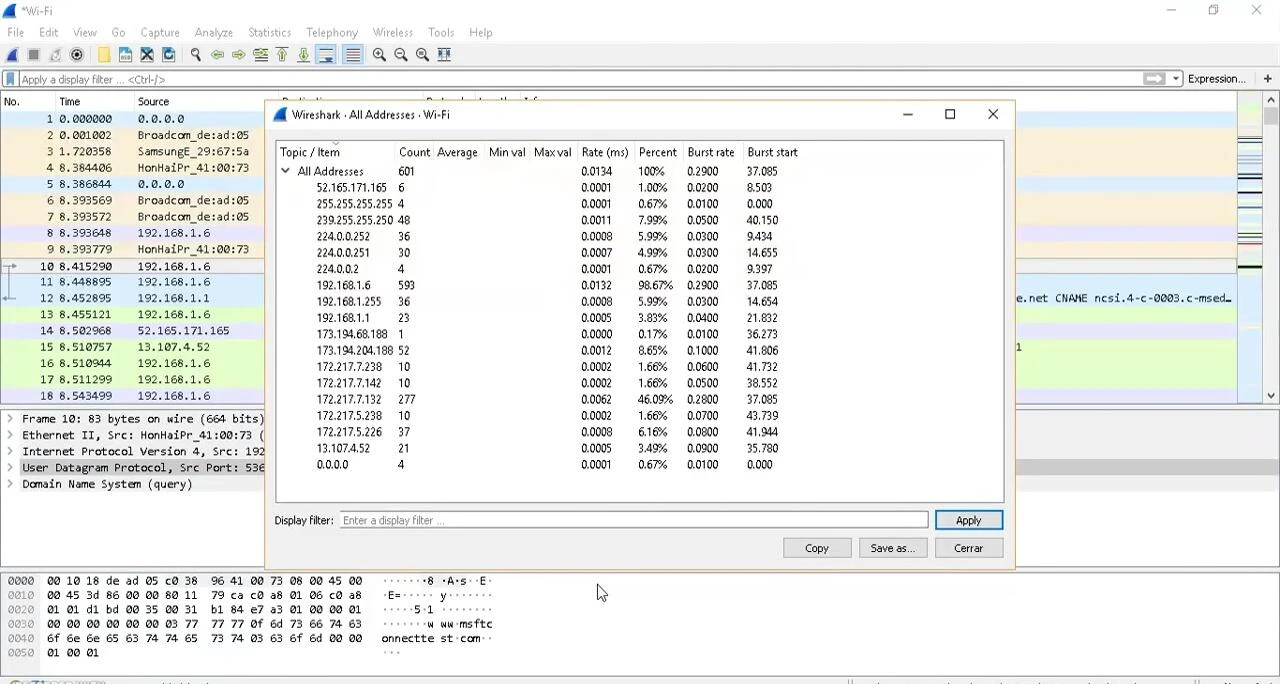Close this capture file
Viewport: 1280px width, 684px height.
[x=147, y=55]
